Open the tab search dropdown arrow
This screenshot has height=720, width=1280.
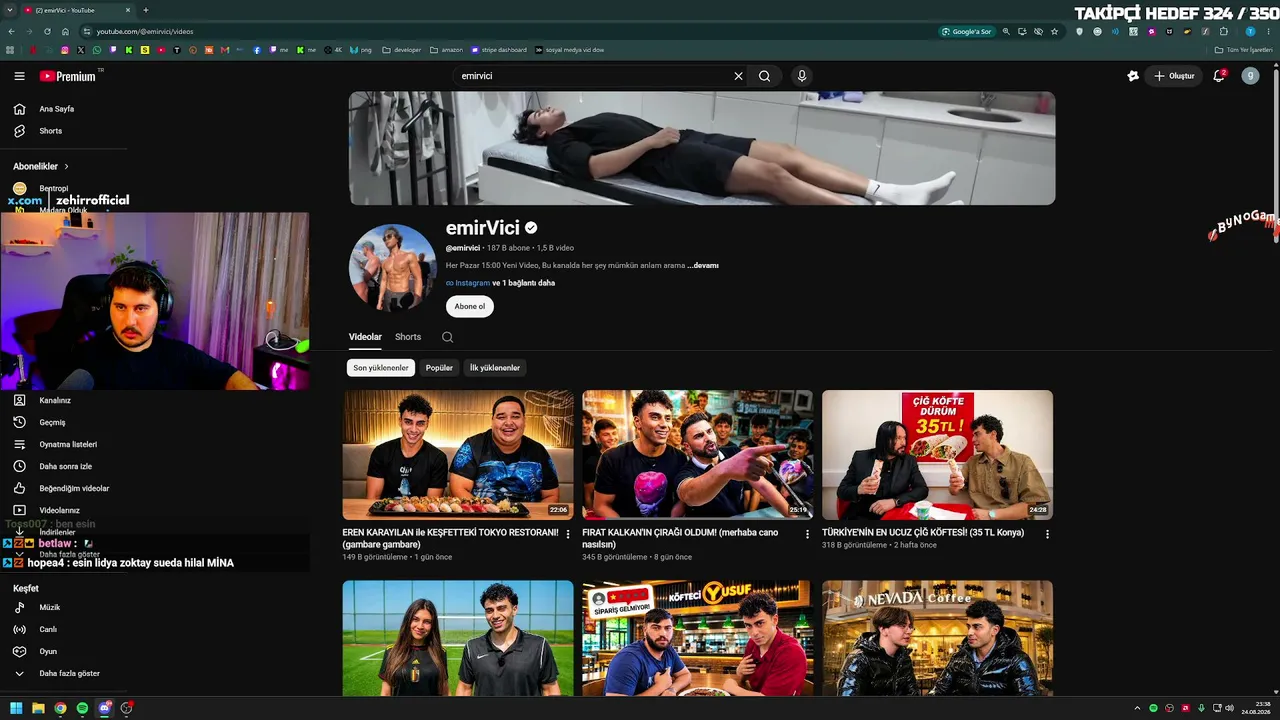tap(9, 10)
